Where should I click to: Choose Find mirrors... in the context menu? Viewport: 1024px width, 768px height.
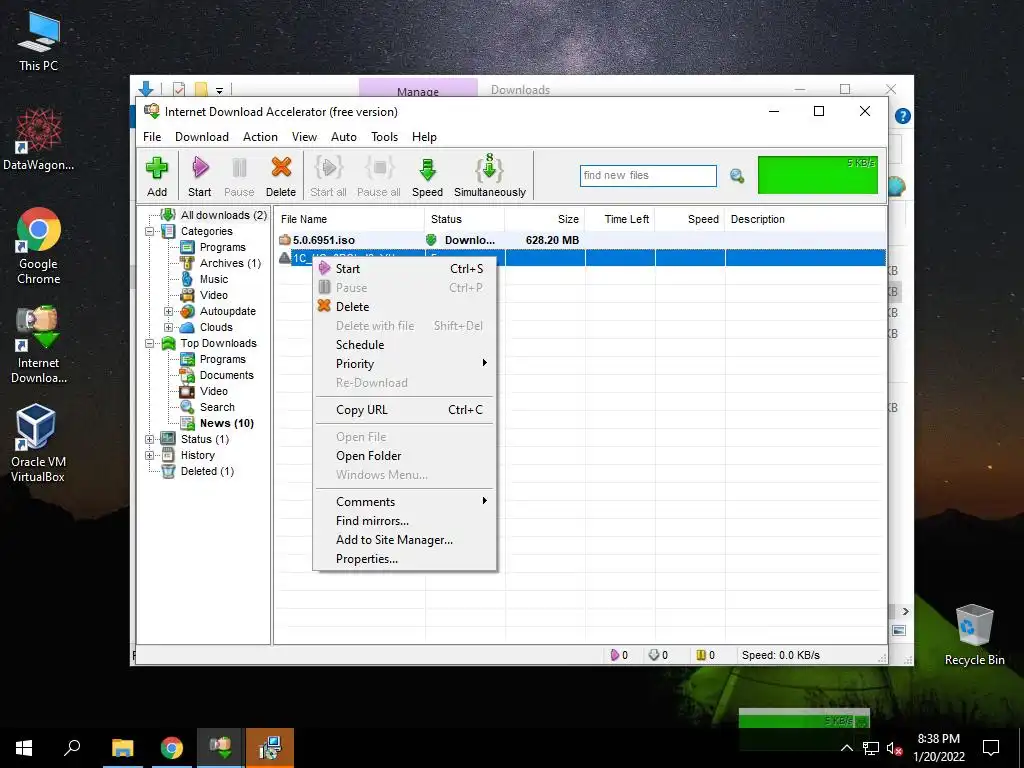pos(404,520)
